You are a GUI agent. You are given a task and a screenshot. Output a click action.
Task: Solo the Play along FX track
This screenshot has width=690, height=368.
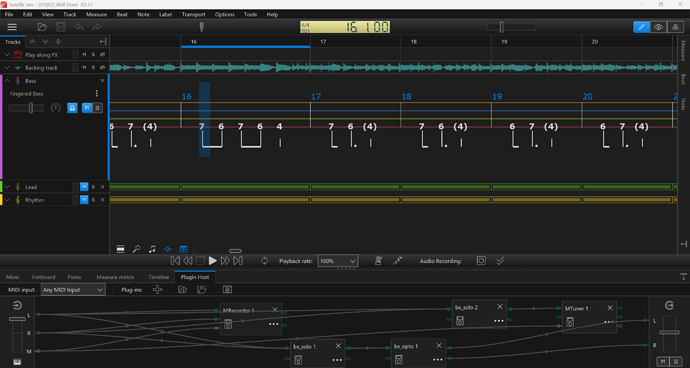point(93,55)
